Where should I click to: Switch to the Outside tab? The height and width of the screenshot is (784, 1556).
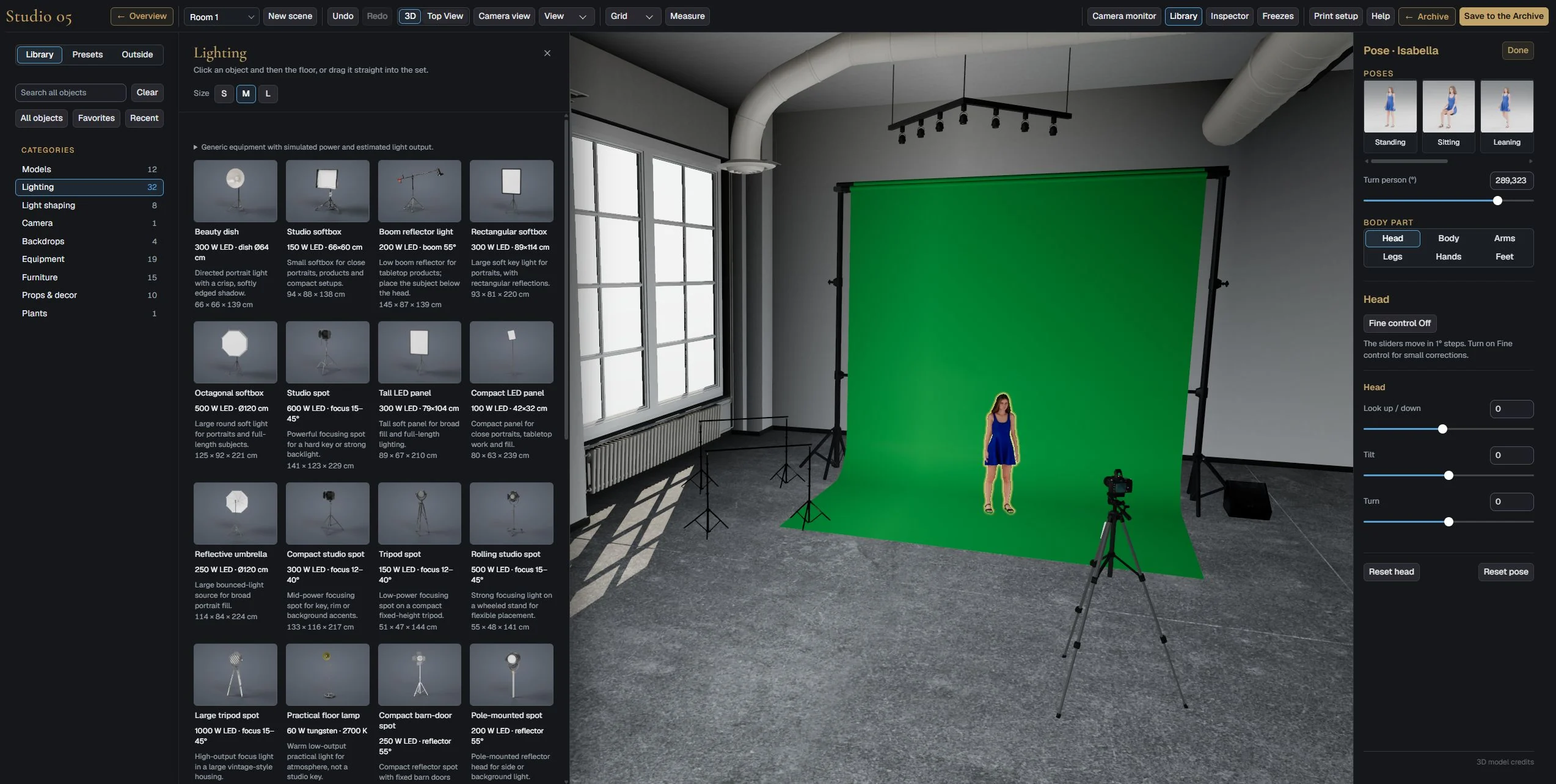pos(137,54)
